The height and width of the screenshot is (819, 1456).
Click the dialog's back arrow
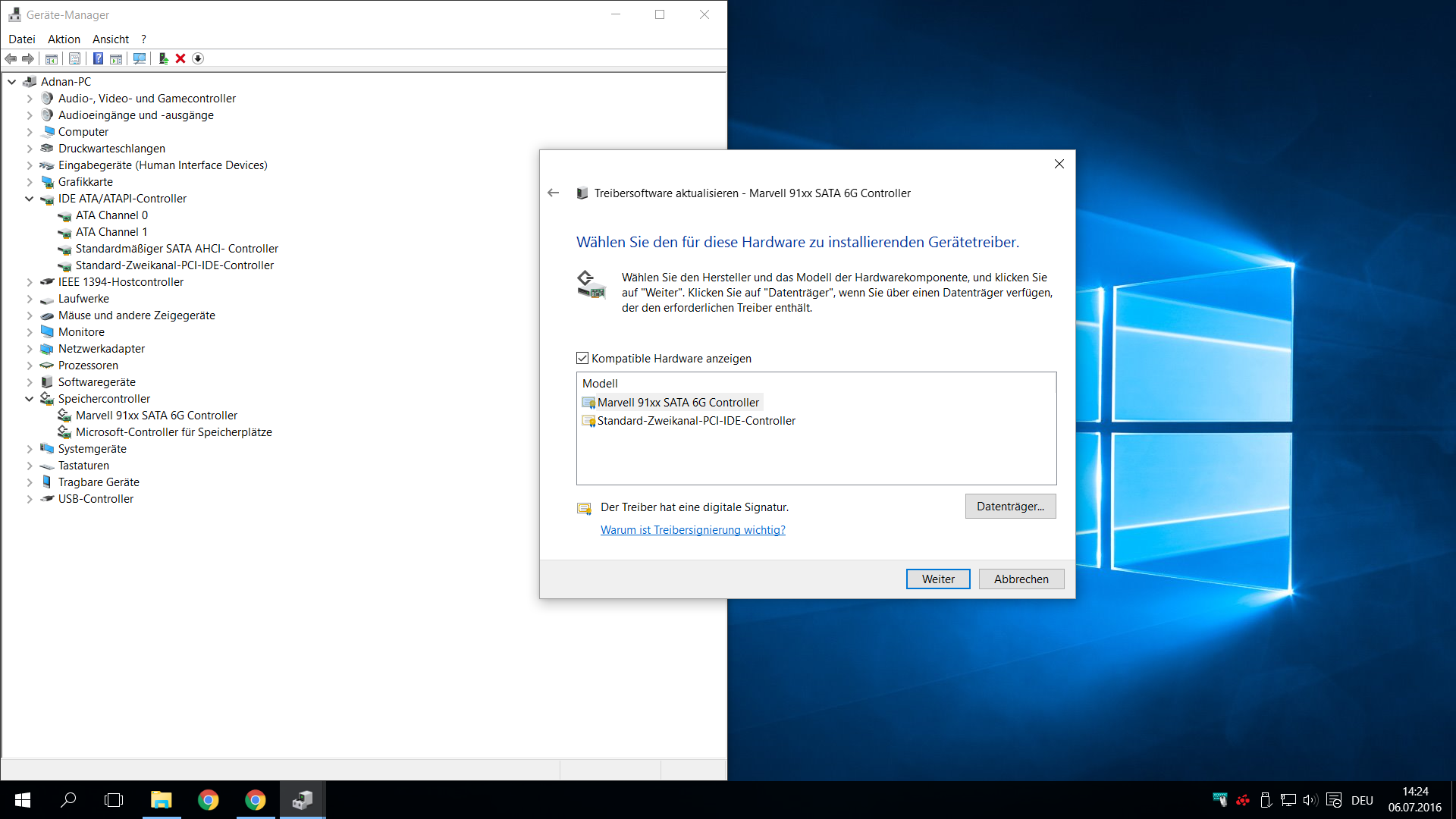click(x=554, y=193)
